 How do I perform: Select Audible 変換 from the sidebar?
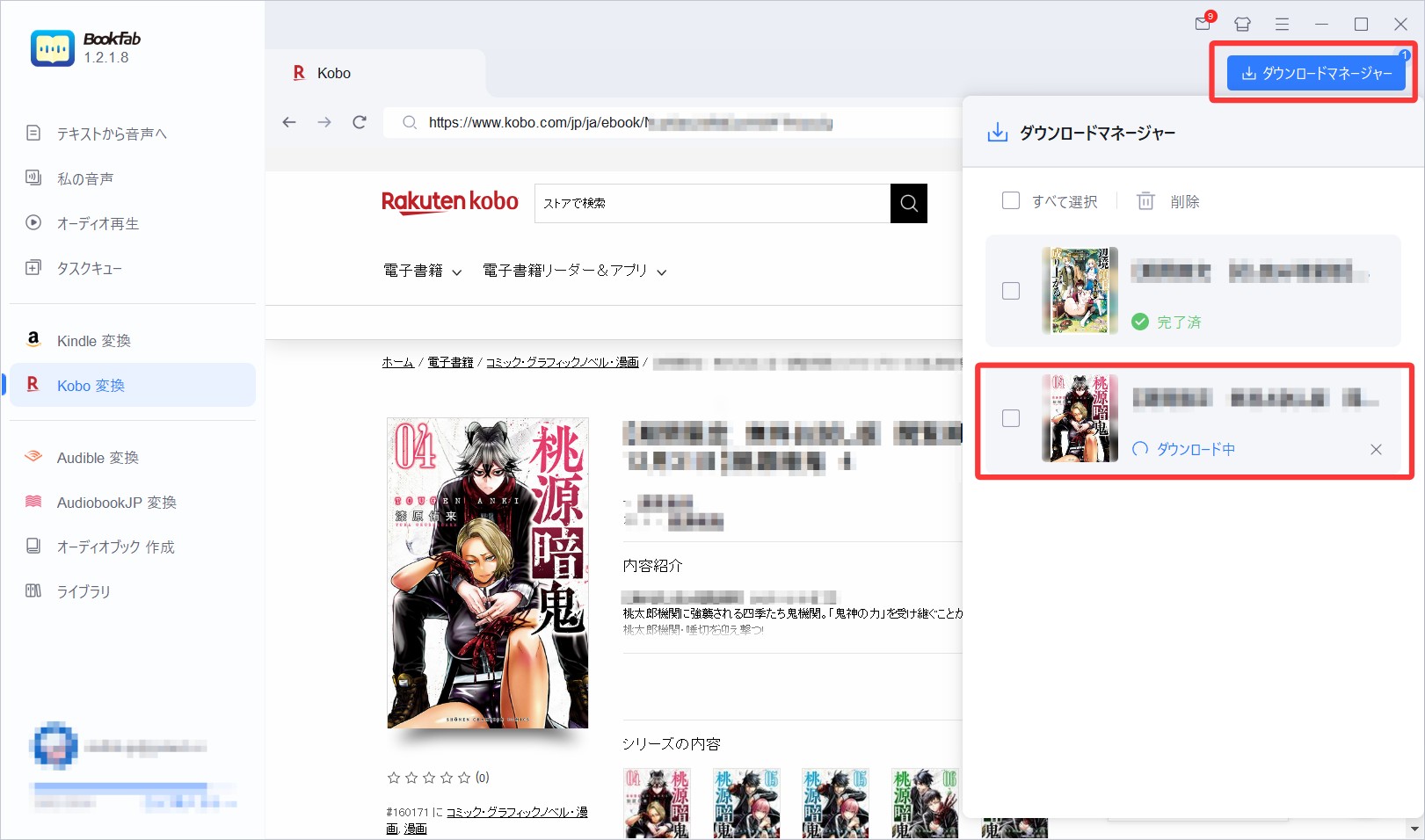(98, 458)
